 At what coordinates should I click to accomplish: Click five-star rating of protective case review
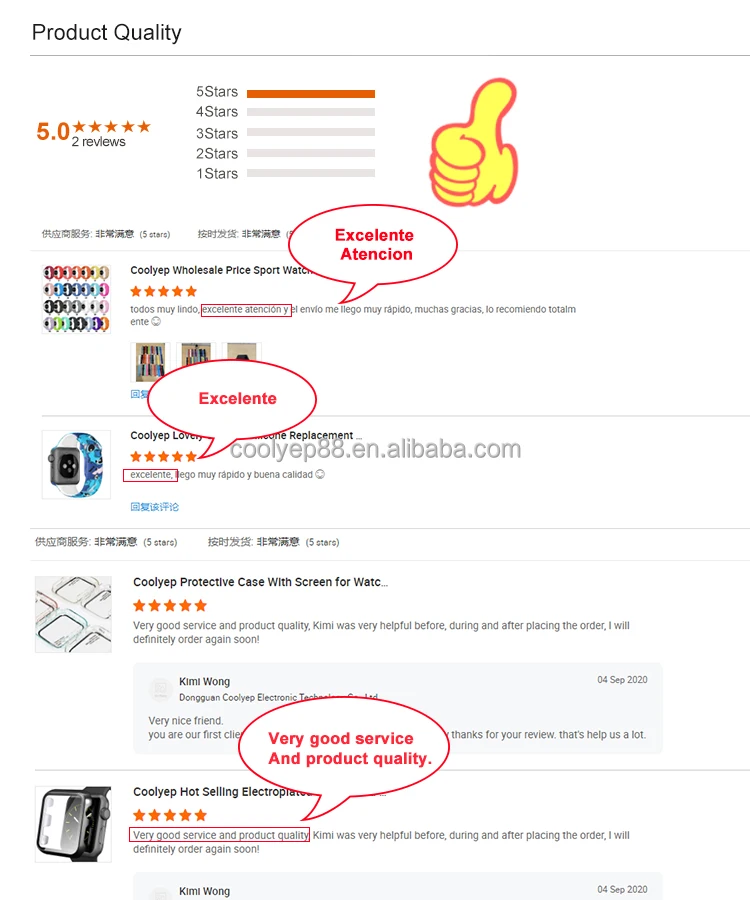point(170,606)
